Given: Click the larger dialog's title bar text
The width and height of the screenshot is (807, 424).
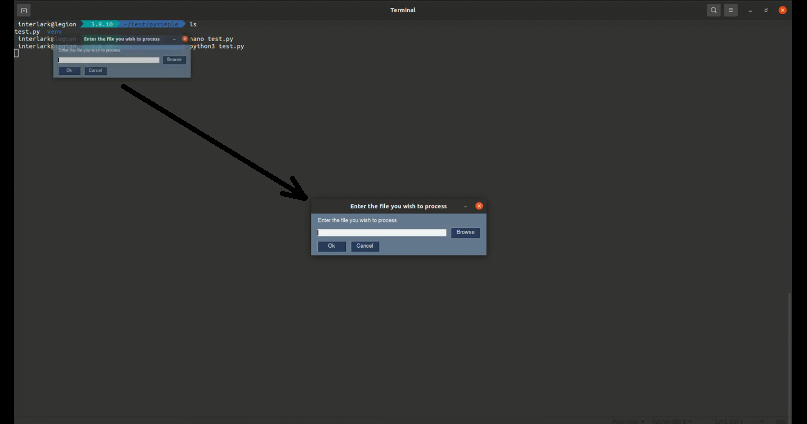Looking at the screenshot, I should (398, 206).
